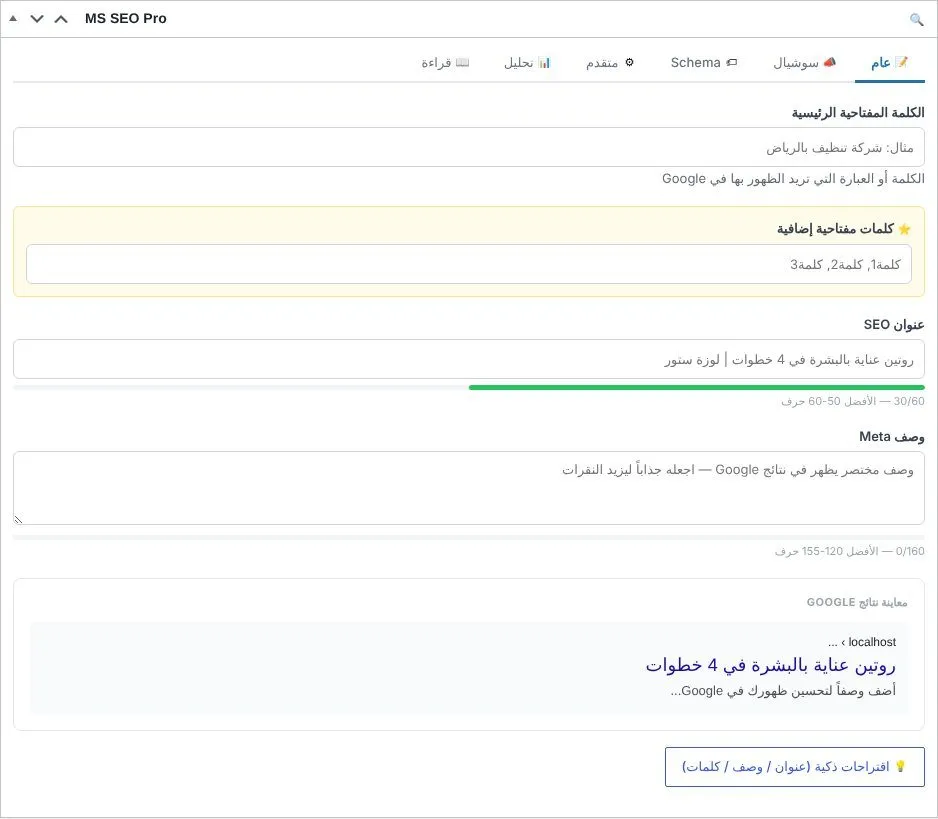Click the smart suggestions اقتراحات ذكية button

tap(794, 766)
